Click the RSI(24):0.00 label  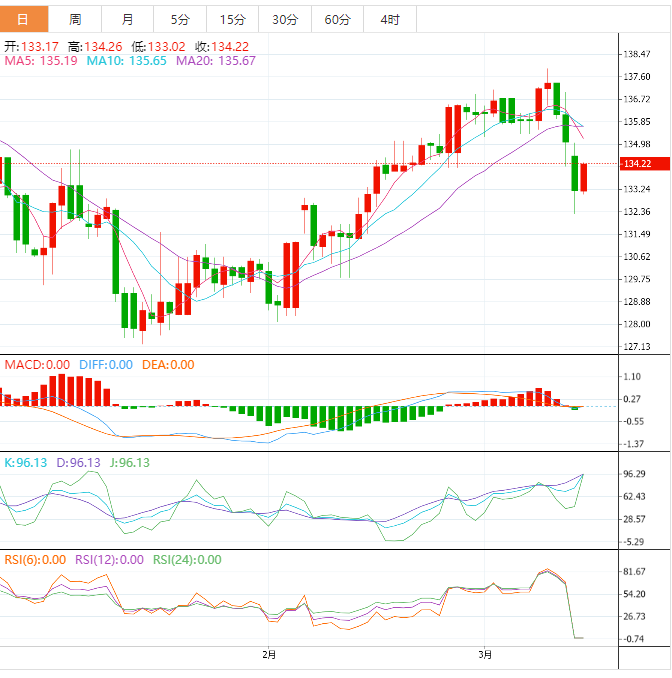[187, 560]
